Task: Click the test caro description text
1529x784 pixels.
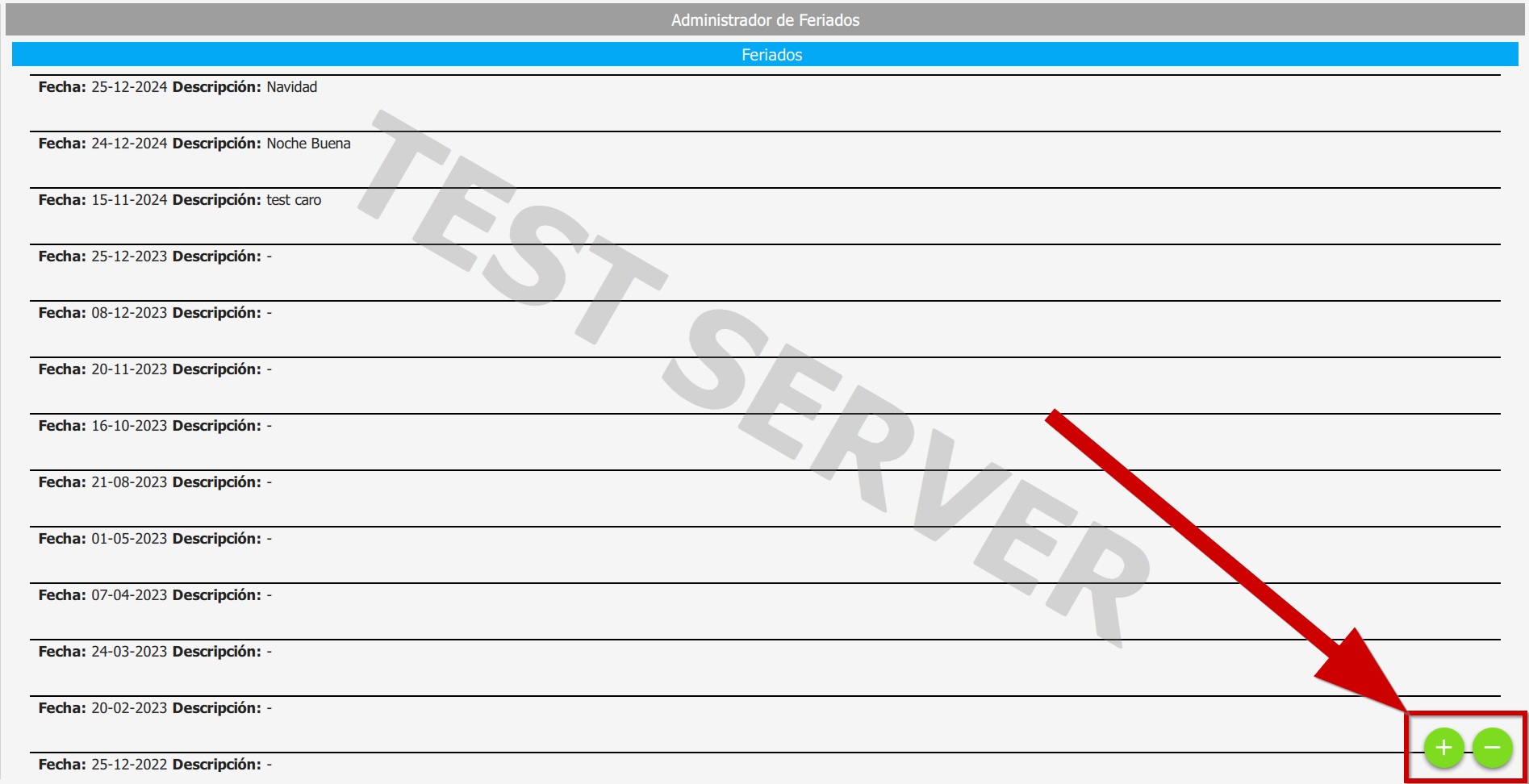Action: point(294,200)
